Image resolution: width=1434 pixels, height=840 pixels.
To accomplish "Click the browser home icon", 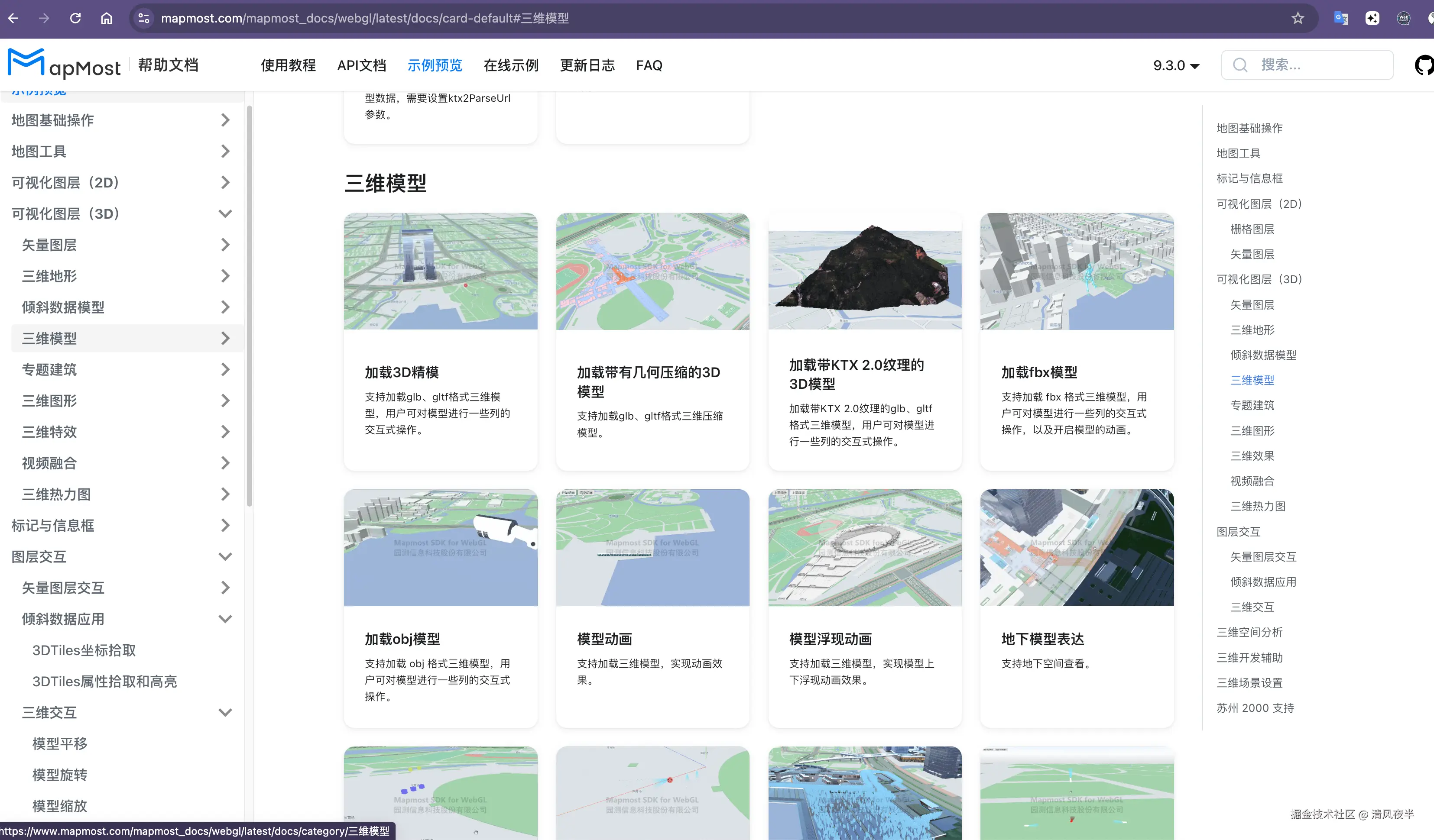I will [x=107, y=18].
